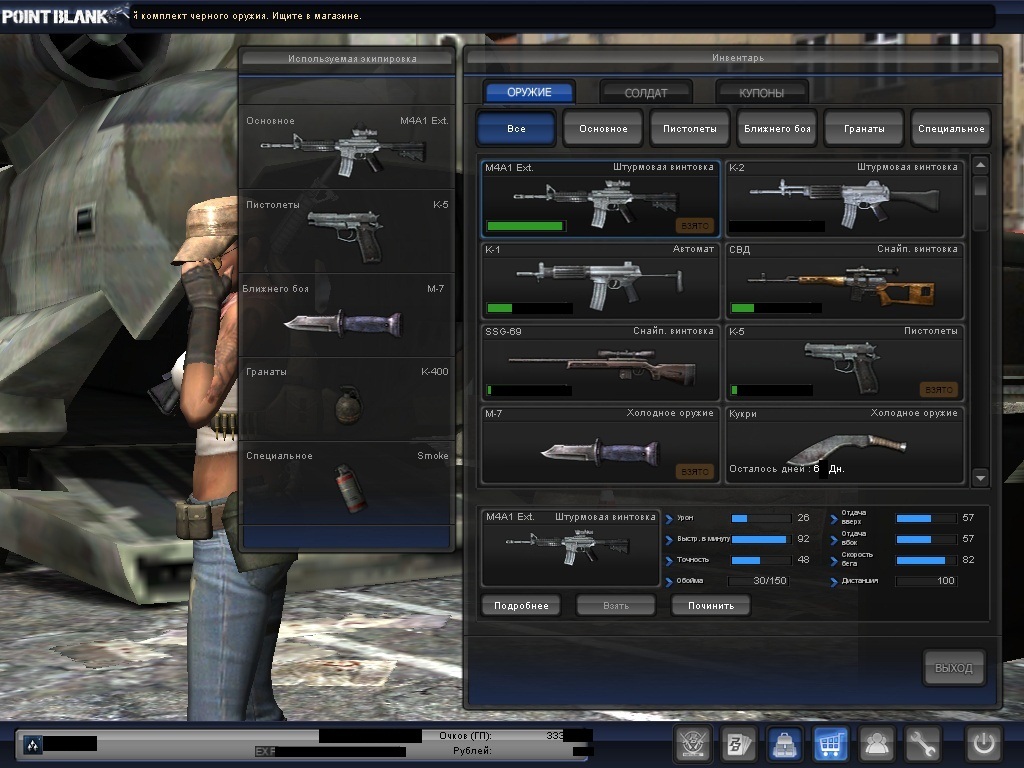Select the K-1 submachine gun card
This screenshot has width=1024, height=768.
click(600, 281)
